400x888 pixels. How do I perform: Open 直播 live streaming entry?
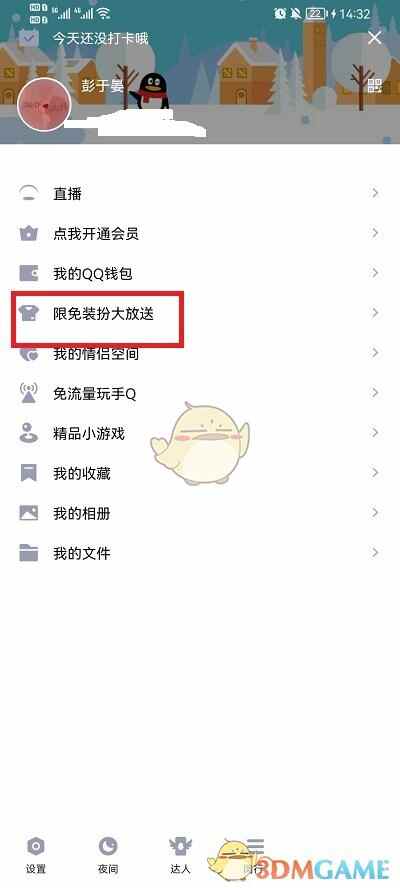200,194
